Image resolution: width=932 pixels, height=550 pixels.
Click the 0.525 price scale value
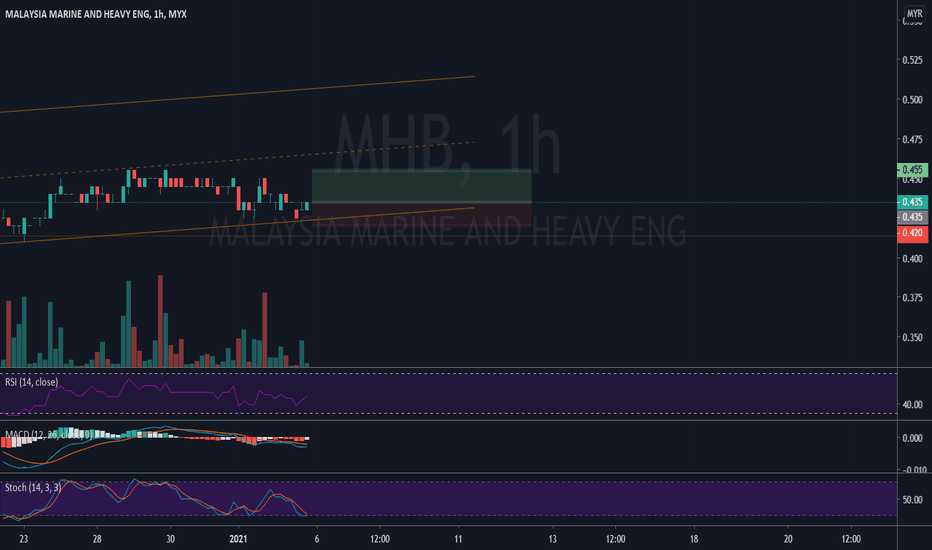912,60
